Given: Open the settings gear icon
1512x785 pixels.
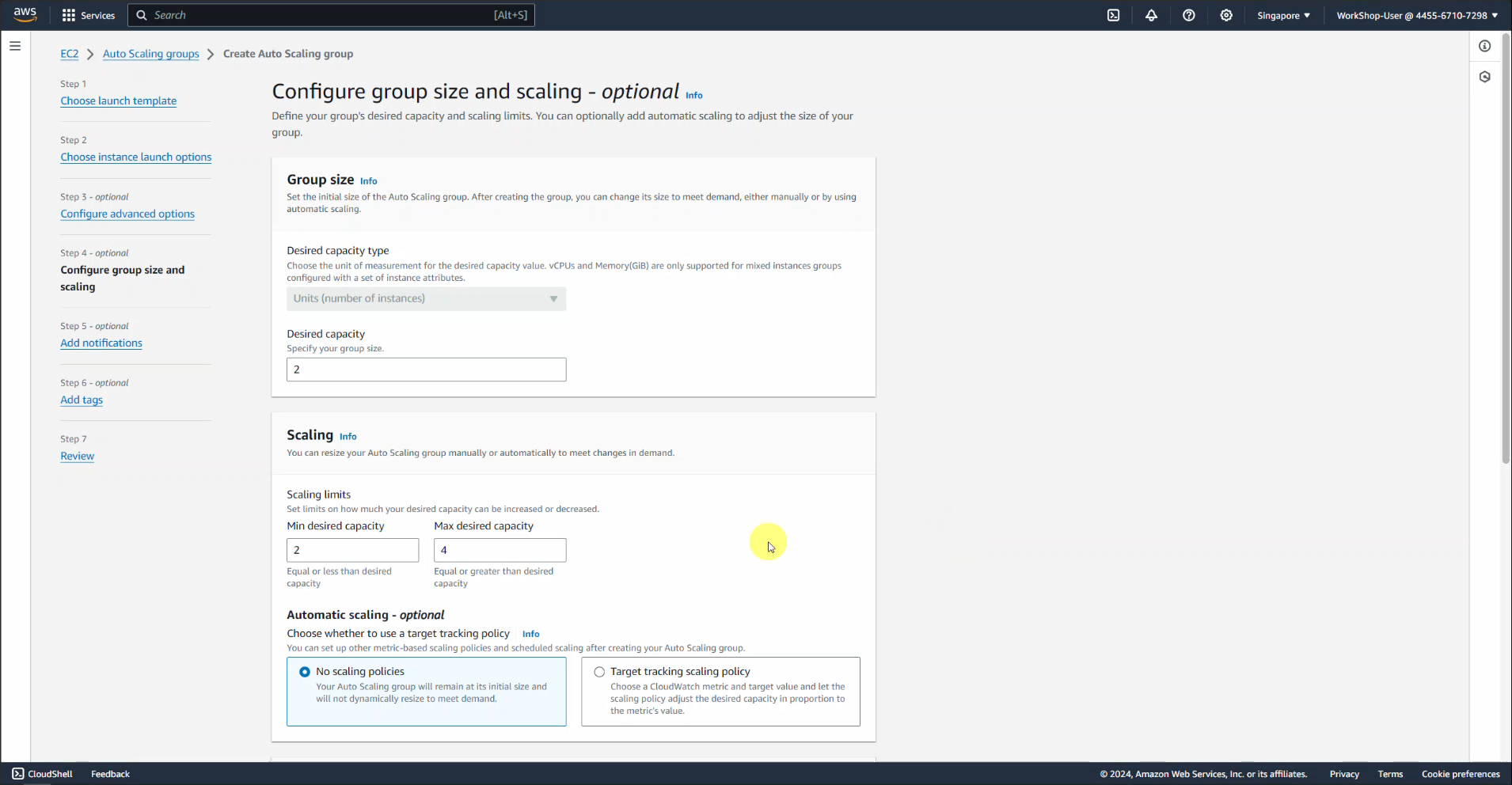Looking at the screenshot, I should [x=1226, y=15].
